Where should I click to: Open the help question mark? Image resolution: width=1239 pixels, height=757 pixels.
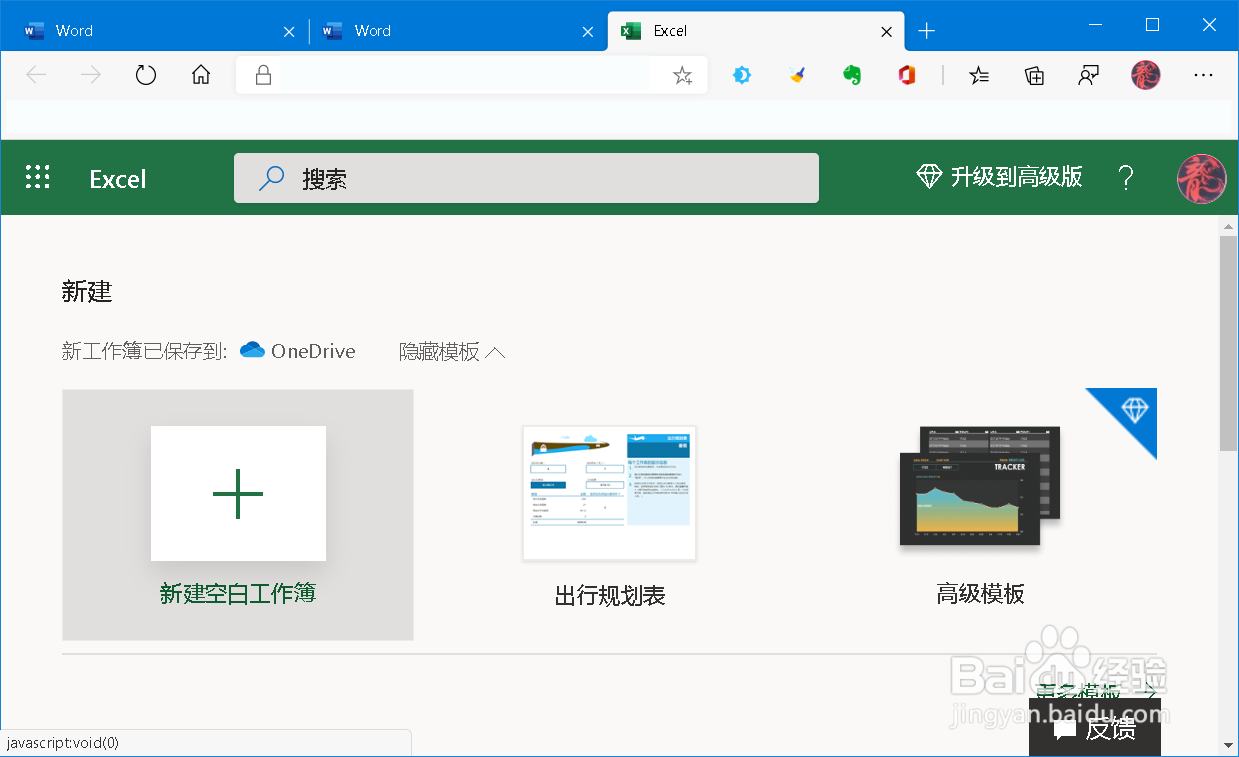(1126, 178)
